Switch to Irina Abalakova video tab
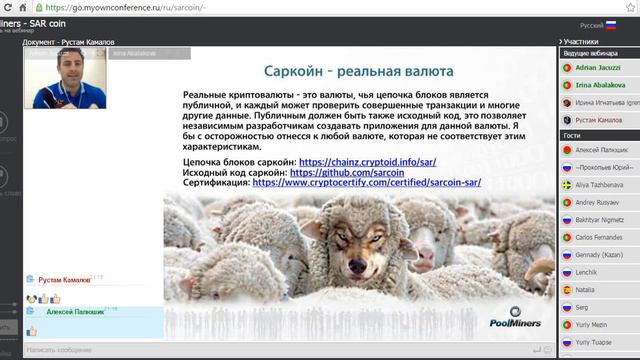This screenshot has width=640, height=360. click(x=149, y=53)
